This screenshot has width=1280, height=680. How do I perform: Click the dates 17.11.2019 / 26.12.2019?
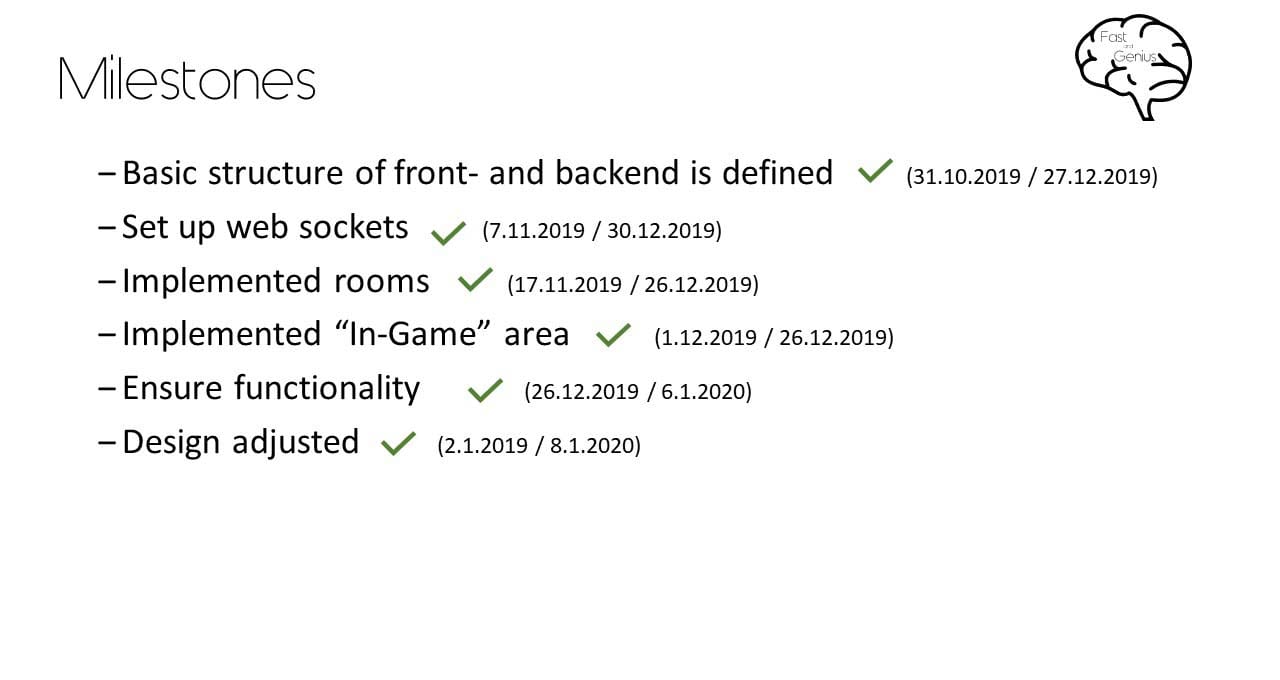coord(633,285)
